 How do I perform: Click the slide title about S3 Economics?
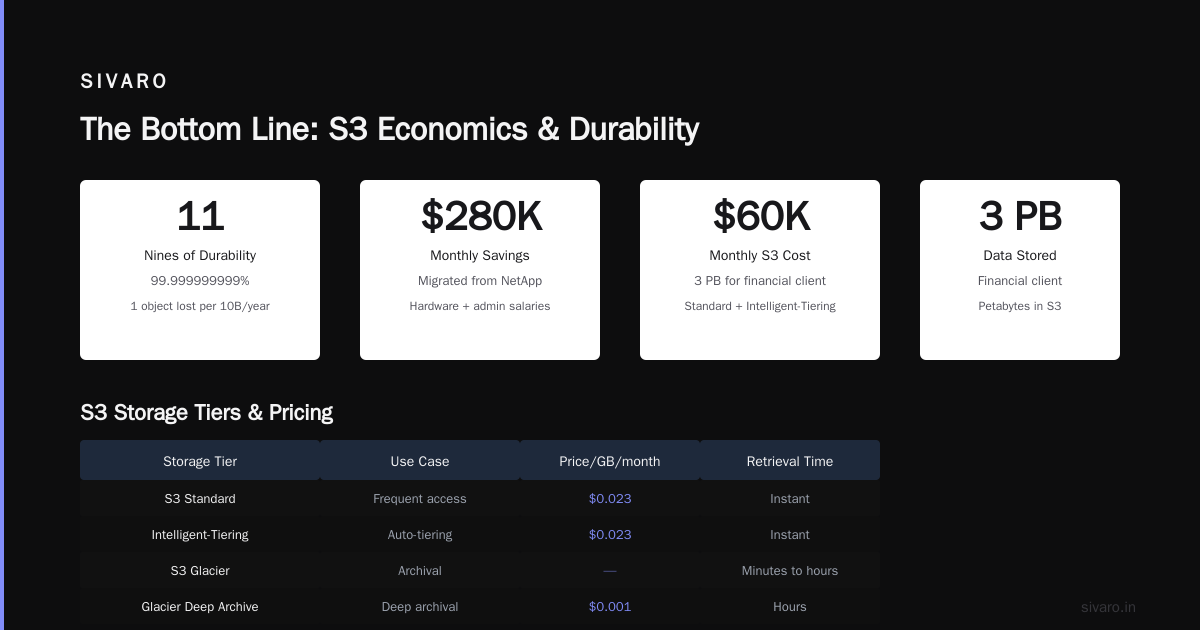[389, 129]
